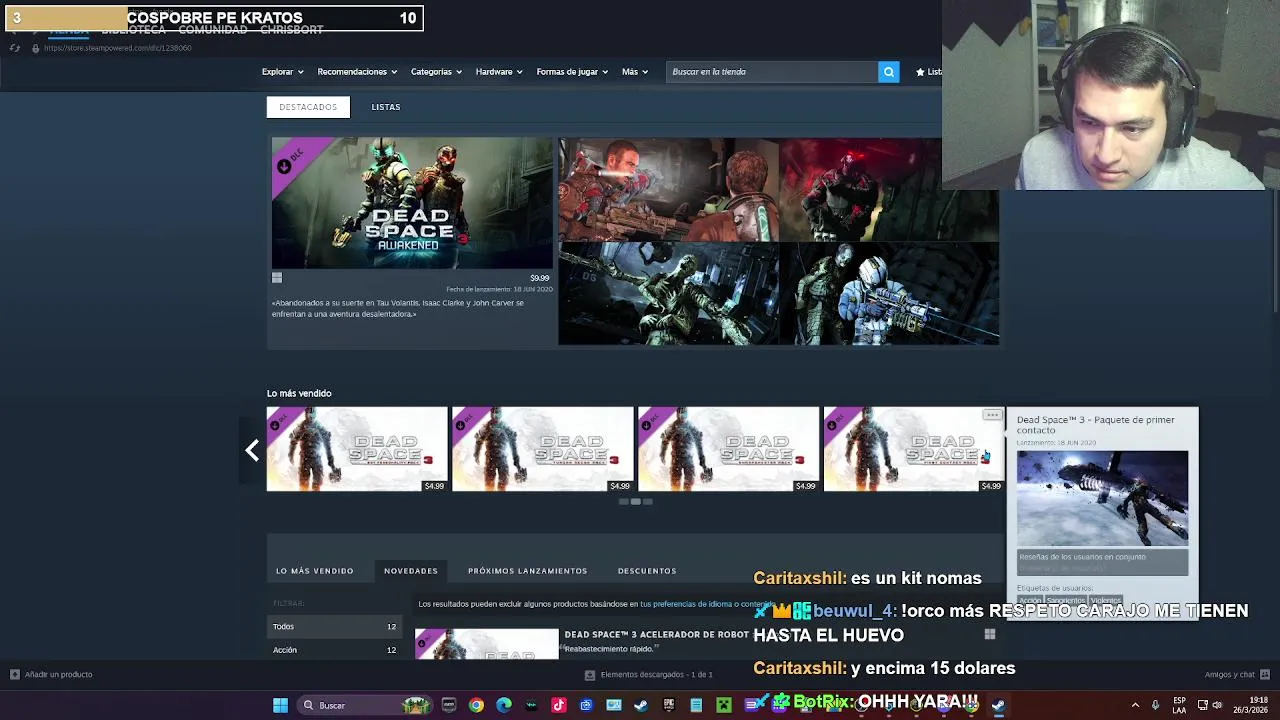This screenshot has height=720, width=1280.
Task: Open the Descuentos tab
Action: tap(647, 571)
